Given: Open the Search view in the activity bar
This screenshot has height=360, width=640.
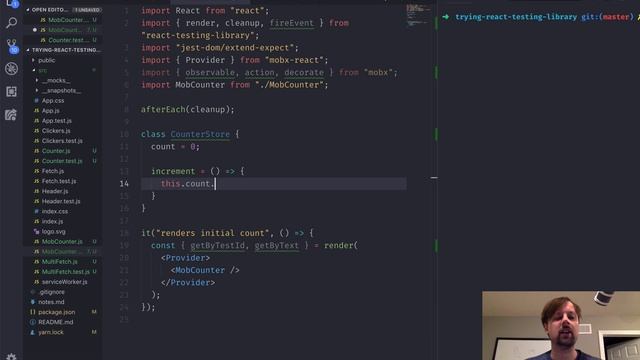Looking at the screenshot, I should 11,22.
